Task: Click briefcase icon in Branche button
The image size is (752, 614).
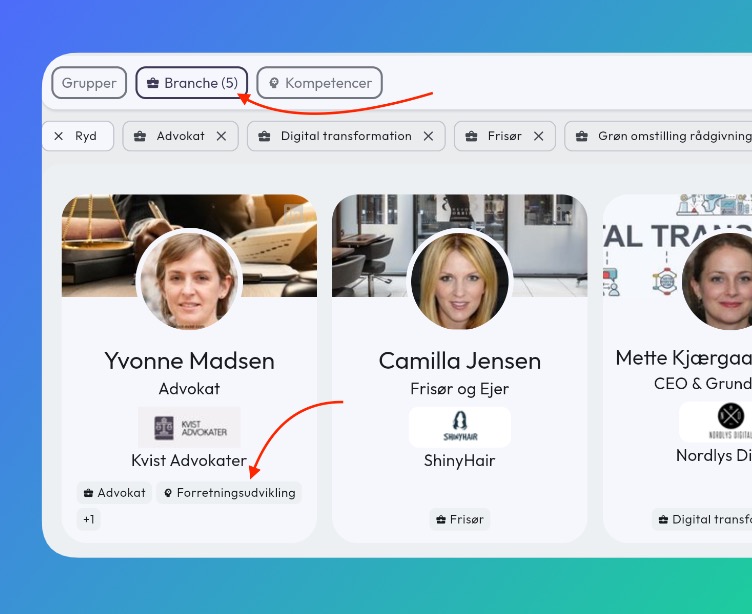Action: coord(153,83)
